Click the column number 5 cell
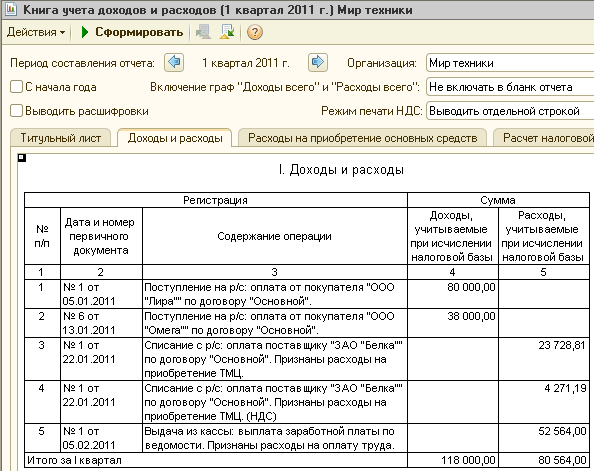 coord(543,272)
